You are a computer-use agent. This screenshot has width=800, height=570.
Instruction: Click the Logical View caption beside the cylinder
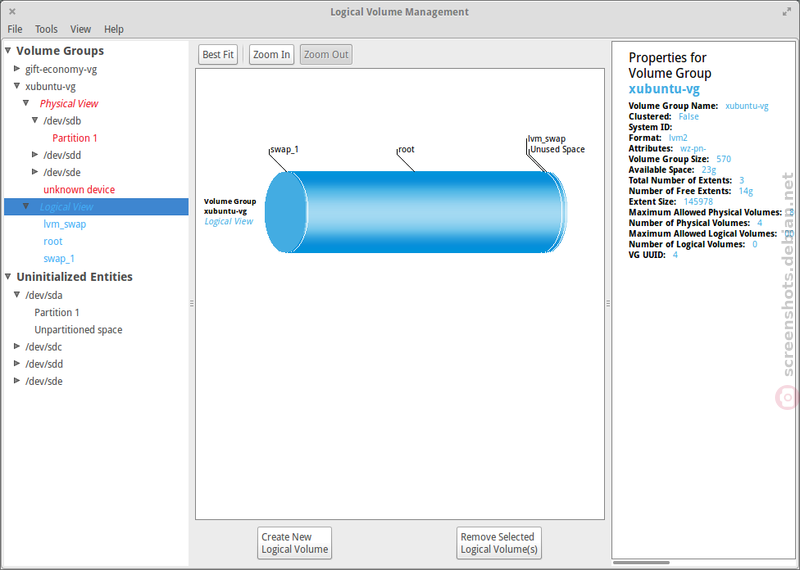point(229,221)
